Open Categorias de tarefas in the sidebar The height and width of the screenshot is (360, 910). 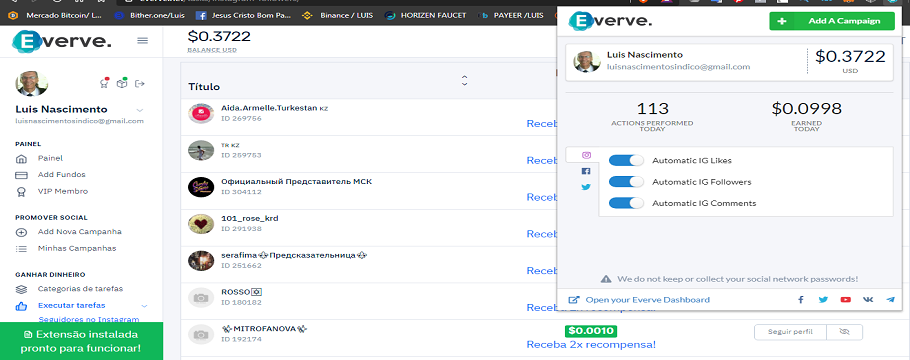(80, 289)
